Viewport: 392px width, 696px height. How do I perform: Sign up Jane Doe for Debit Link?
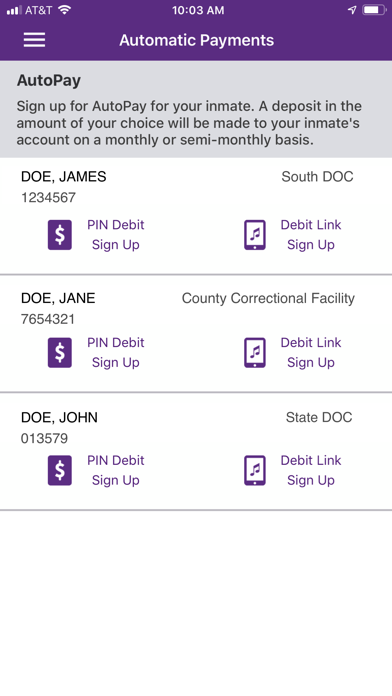[311, 353]
